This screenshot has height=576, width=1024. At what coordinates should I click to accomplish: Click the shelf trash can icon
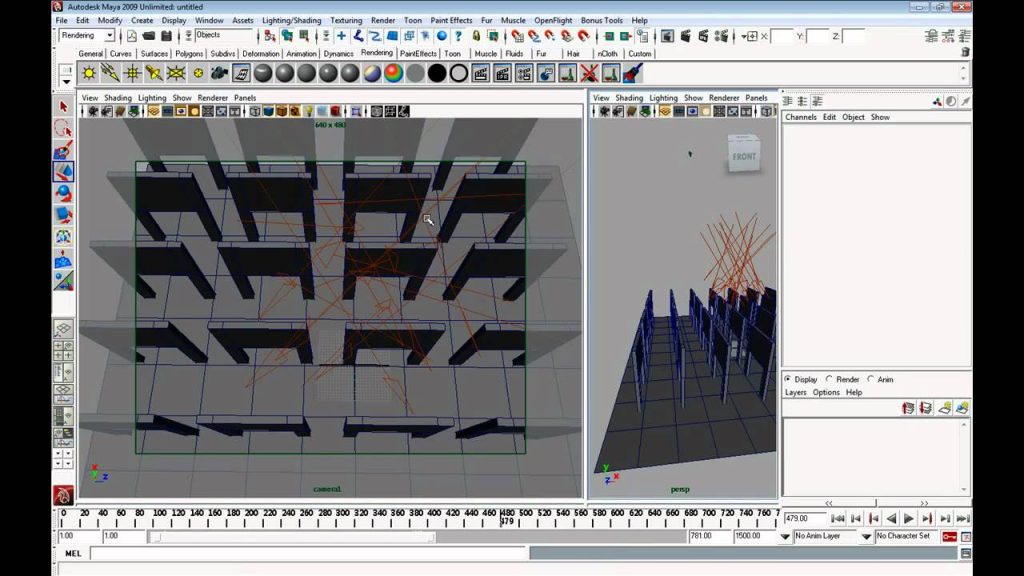tap(965, 52)
